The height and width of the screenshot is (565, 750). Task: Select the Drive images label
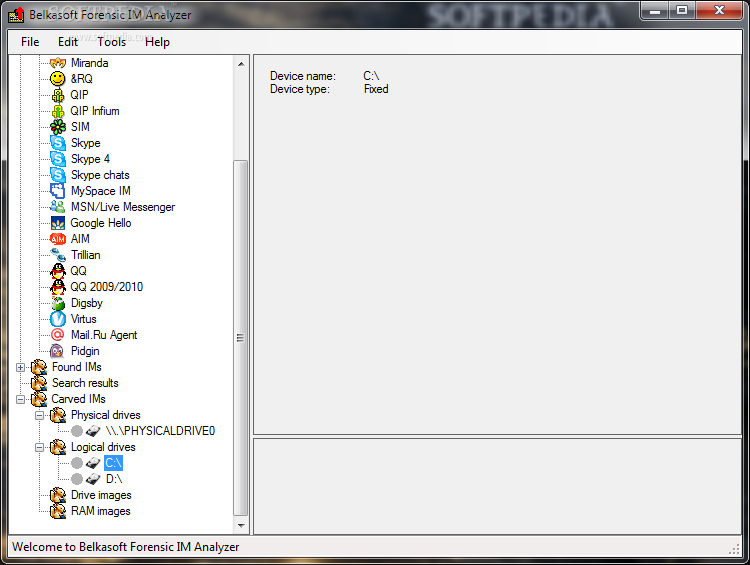[101, 495]
